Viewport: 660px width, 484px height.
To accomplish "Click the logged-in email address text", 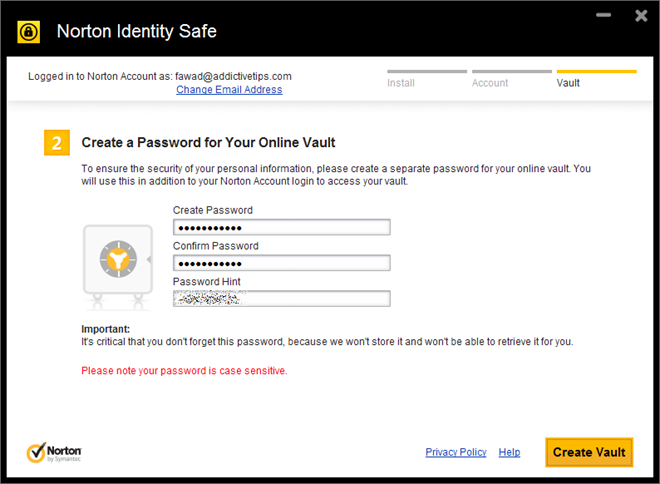I will [233, 76].
